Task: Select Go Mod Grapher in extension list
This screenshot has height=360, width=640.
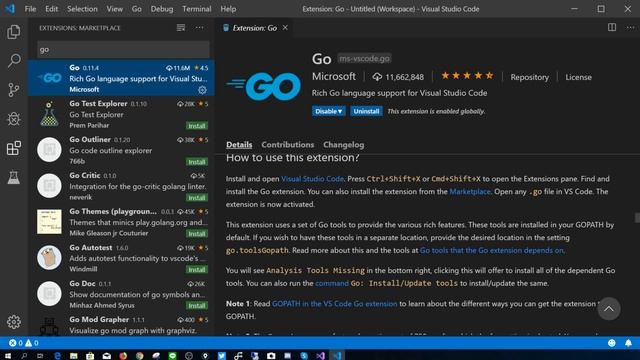Action: 121,325
